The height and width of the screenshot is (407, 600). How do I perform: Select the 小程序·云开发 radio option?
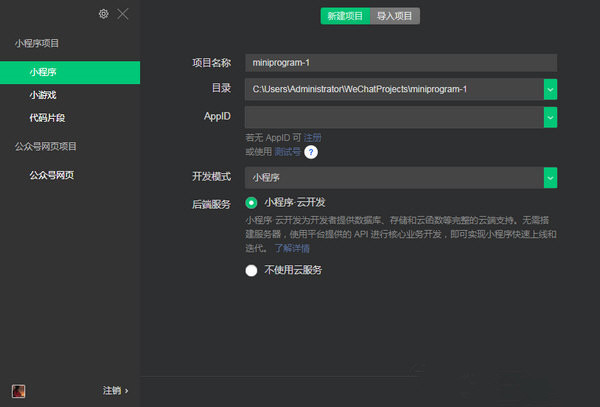pyautogui.click(x=252, y=202)
